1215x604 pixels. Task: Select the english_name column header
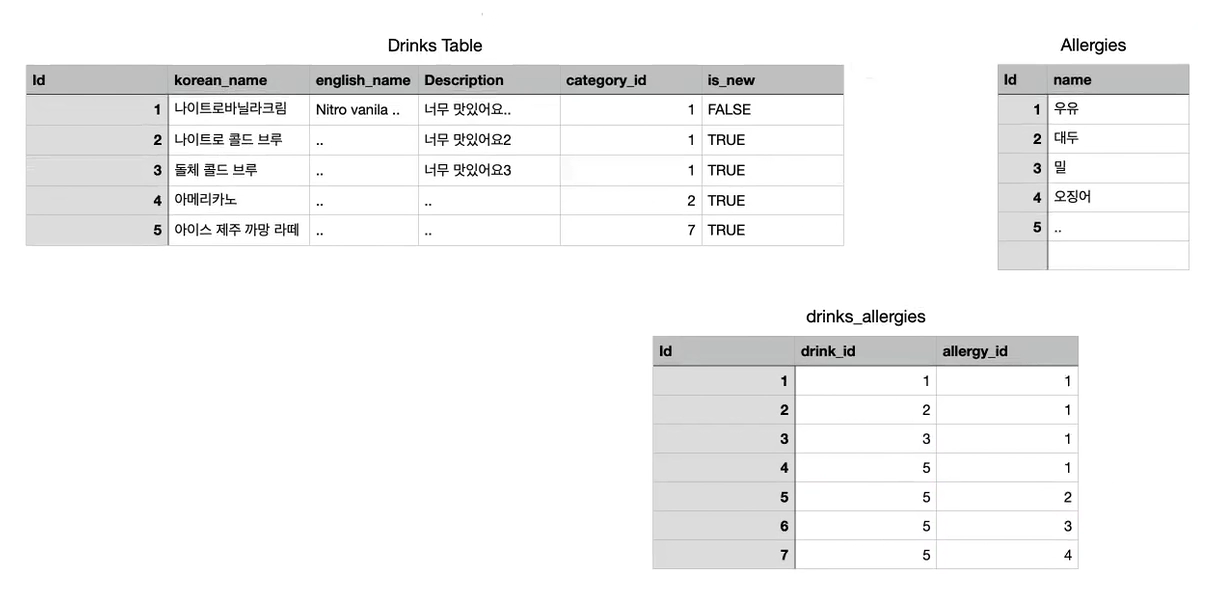(x=364, y=80)
